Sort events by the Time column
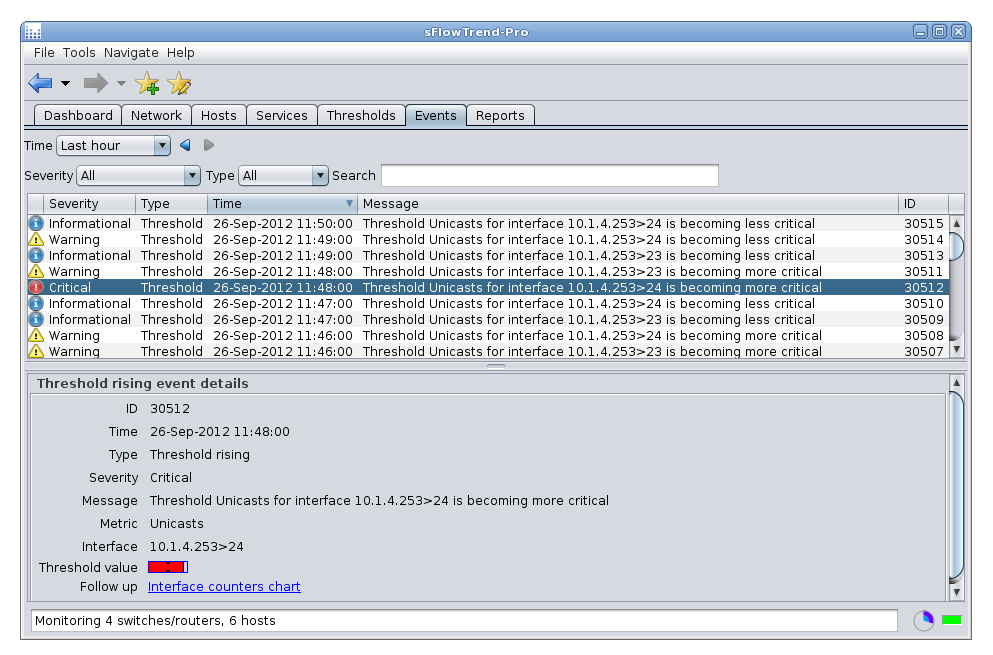 (282, 204)
